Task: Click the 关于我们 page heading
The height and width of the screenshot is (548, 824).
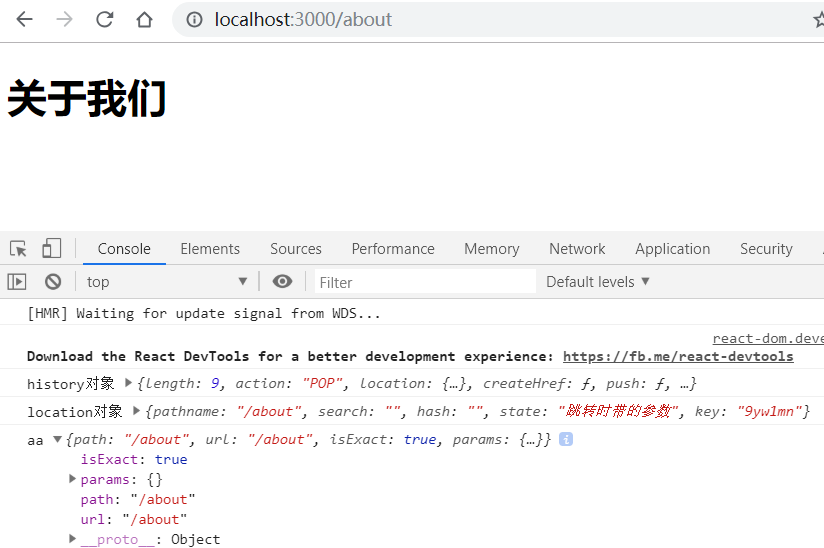Action: point(87,98)
